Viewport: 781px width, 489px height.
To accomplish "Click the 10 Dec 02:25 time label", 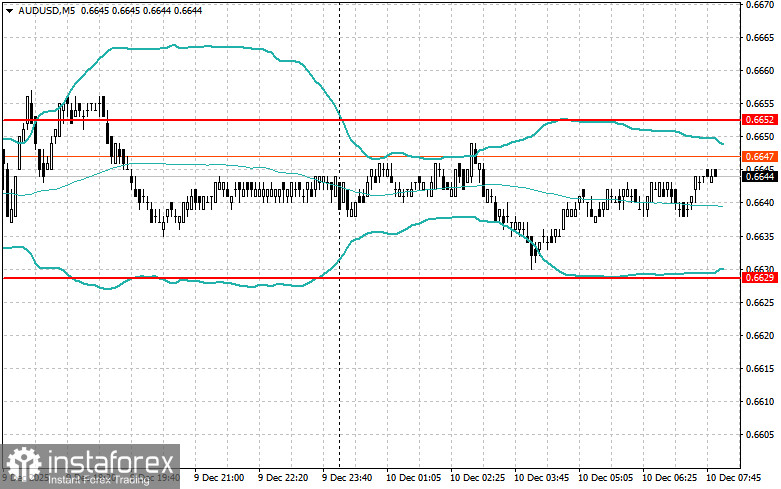I will click(x=477, y=478).
